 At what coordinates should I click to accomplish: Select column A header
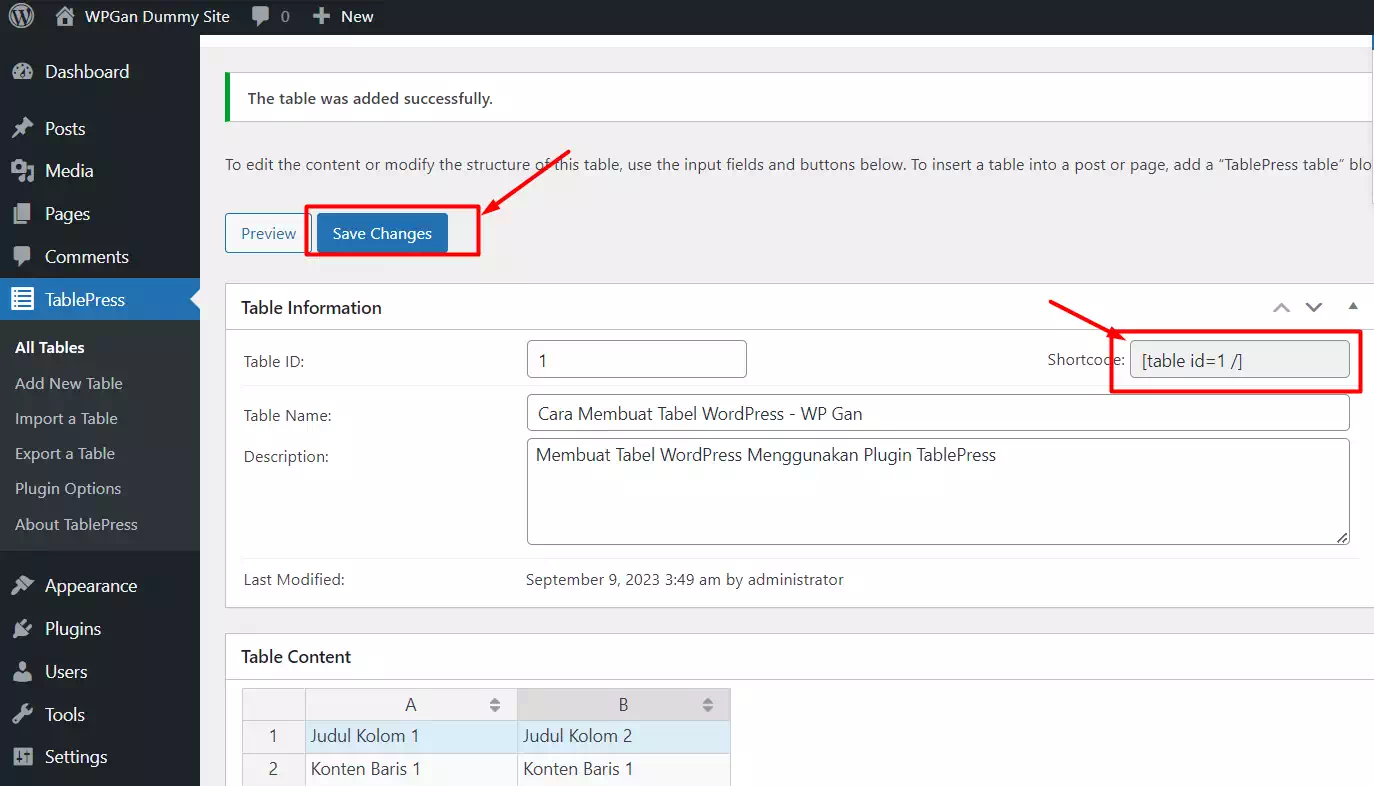[411, 705]
